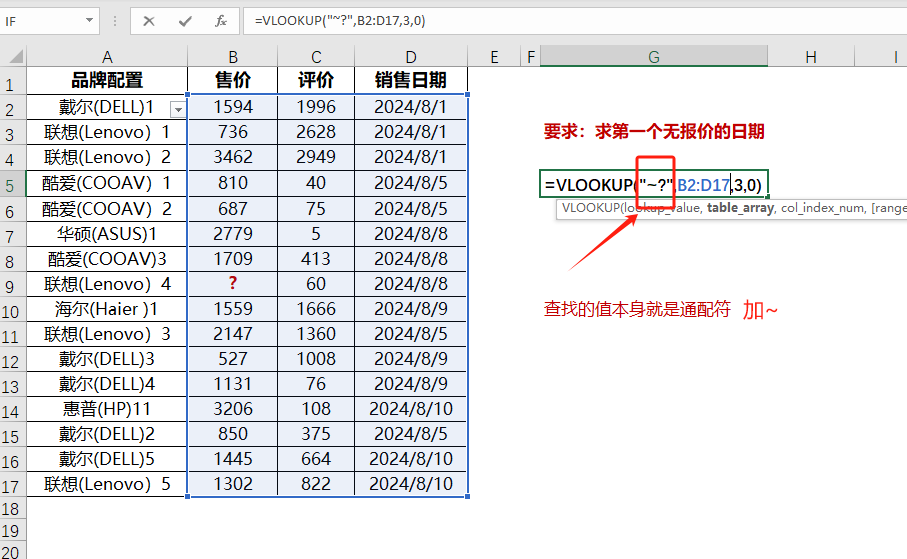This screenshot has height=559, width=907.
Task: Select column G header
Action: tap(654, 57)
